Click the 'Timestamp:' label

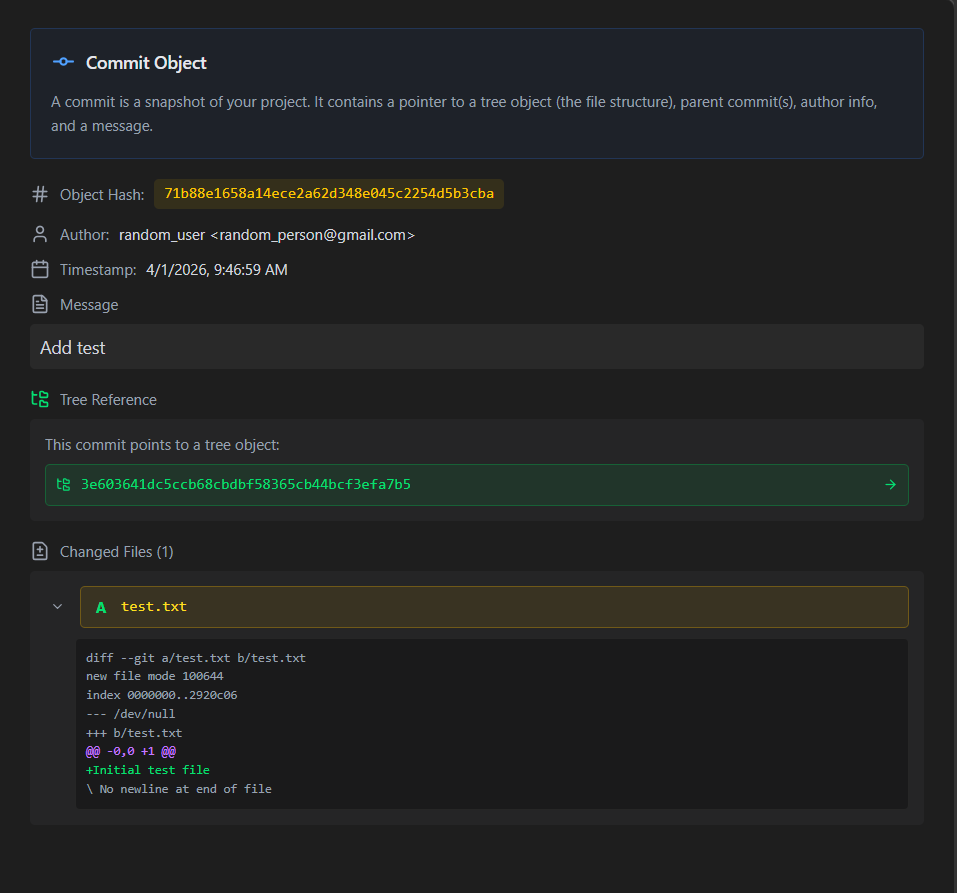tap(98, 270)
